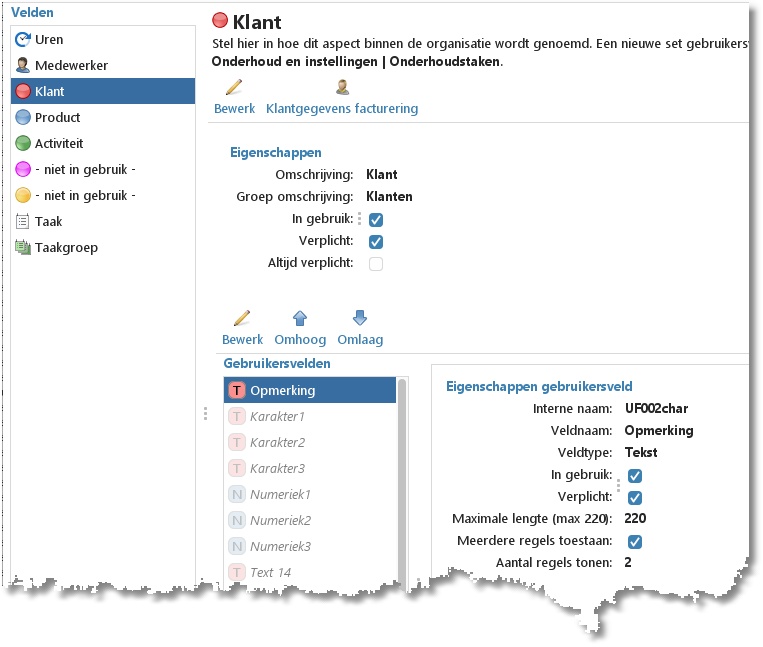Toggle Klant 'Verplicht' checkbox under Eigenschappen
Image resolution: width=763 pixels, height=647 pixels.
point(376,242)
